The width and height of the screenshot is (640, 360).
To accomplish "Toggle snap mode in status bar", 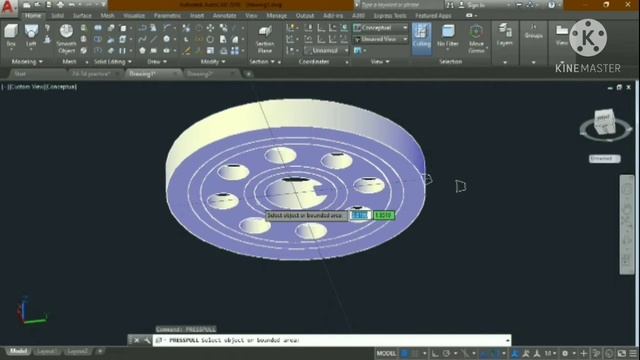I will [x=416, y=353].
